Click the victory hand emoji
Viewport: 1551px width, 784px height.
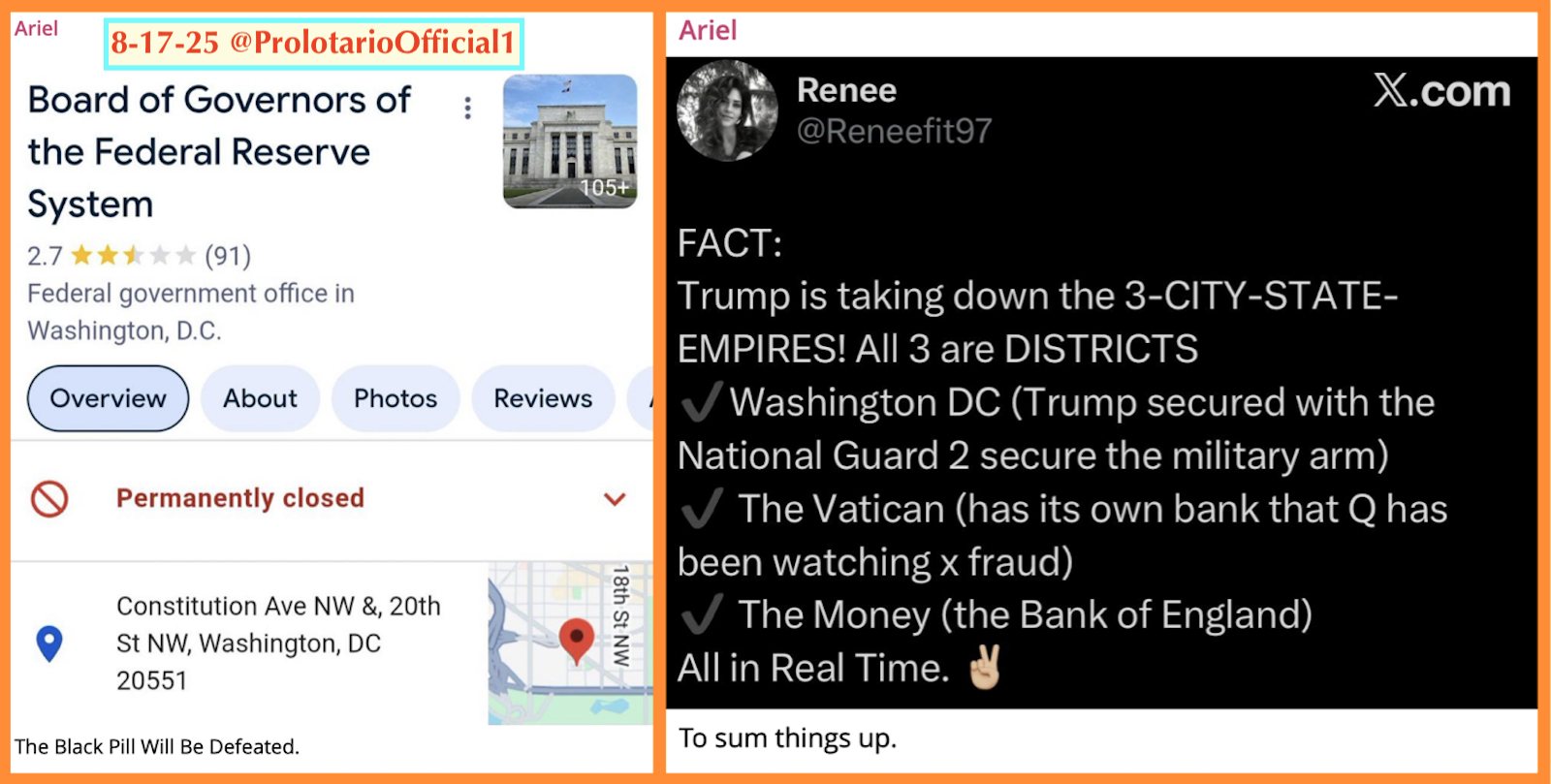point(984,667)
